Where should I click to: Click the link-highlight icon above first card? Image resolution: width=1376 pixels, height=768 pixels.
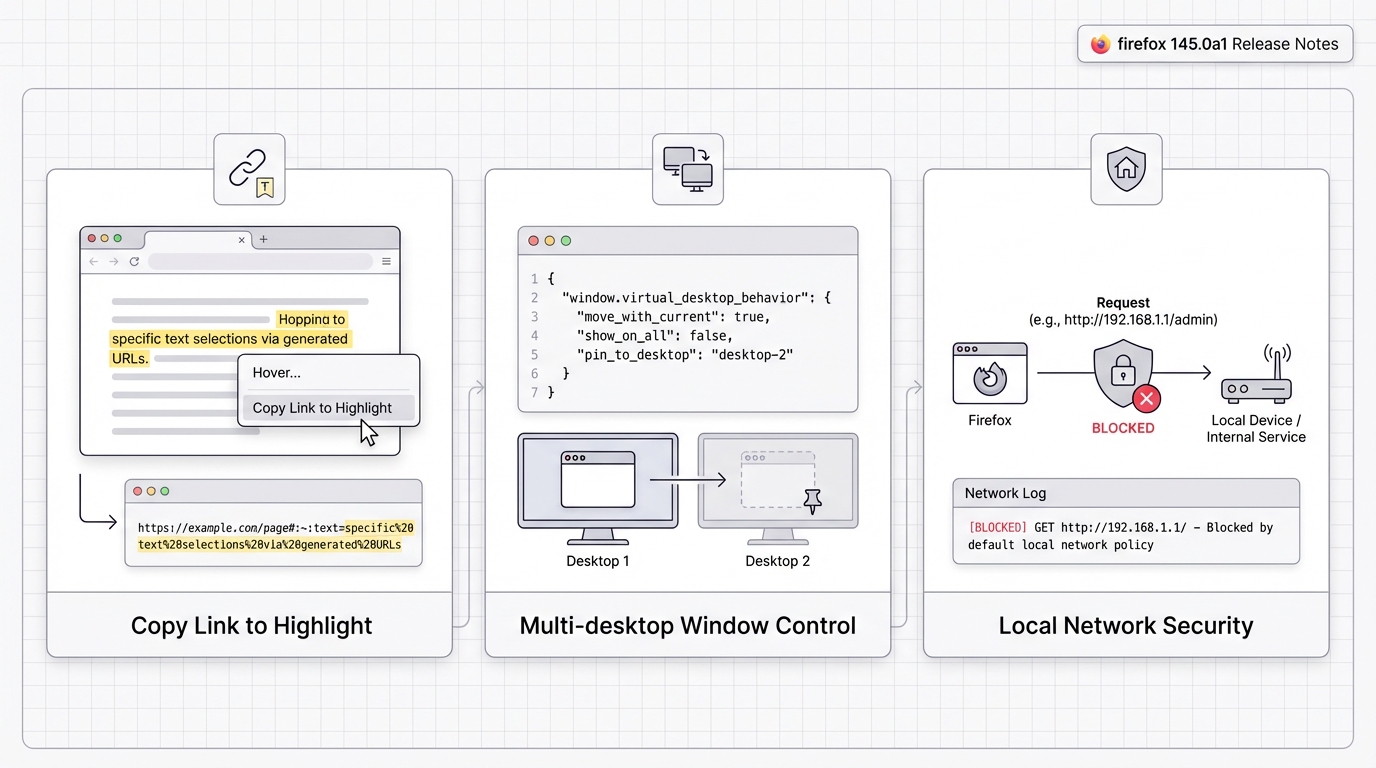coord(249,169)
